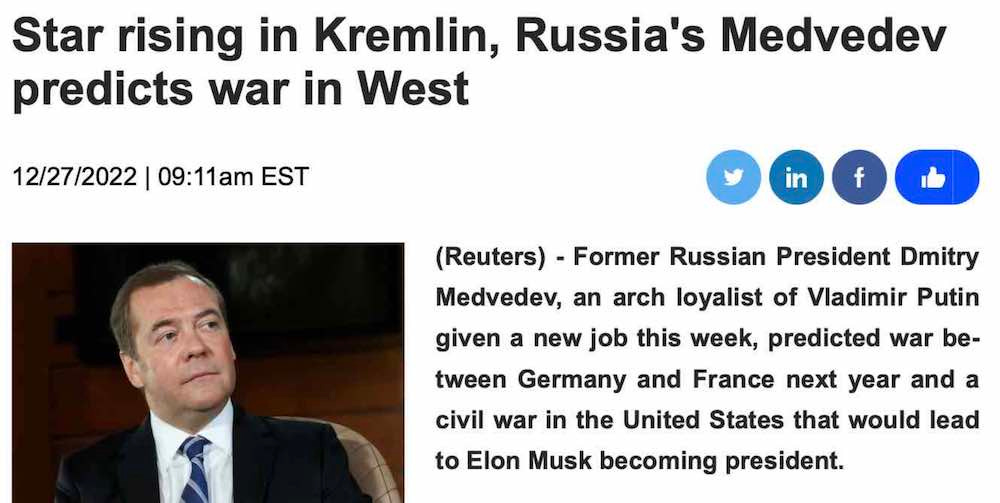Click the striped tie in the photo

click(195, 470)
